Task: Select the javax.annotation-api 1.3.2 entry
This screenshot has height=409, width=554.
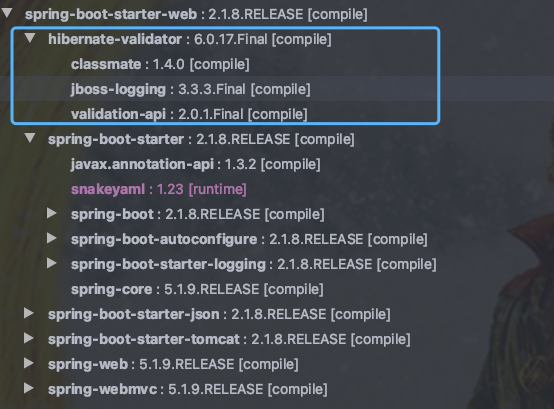Action: pos(195,165)
